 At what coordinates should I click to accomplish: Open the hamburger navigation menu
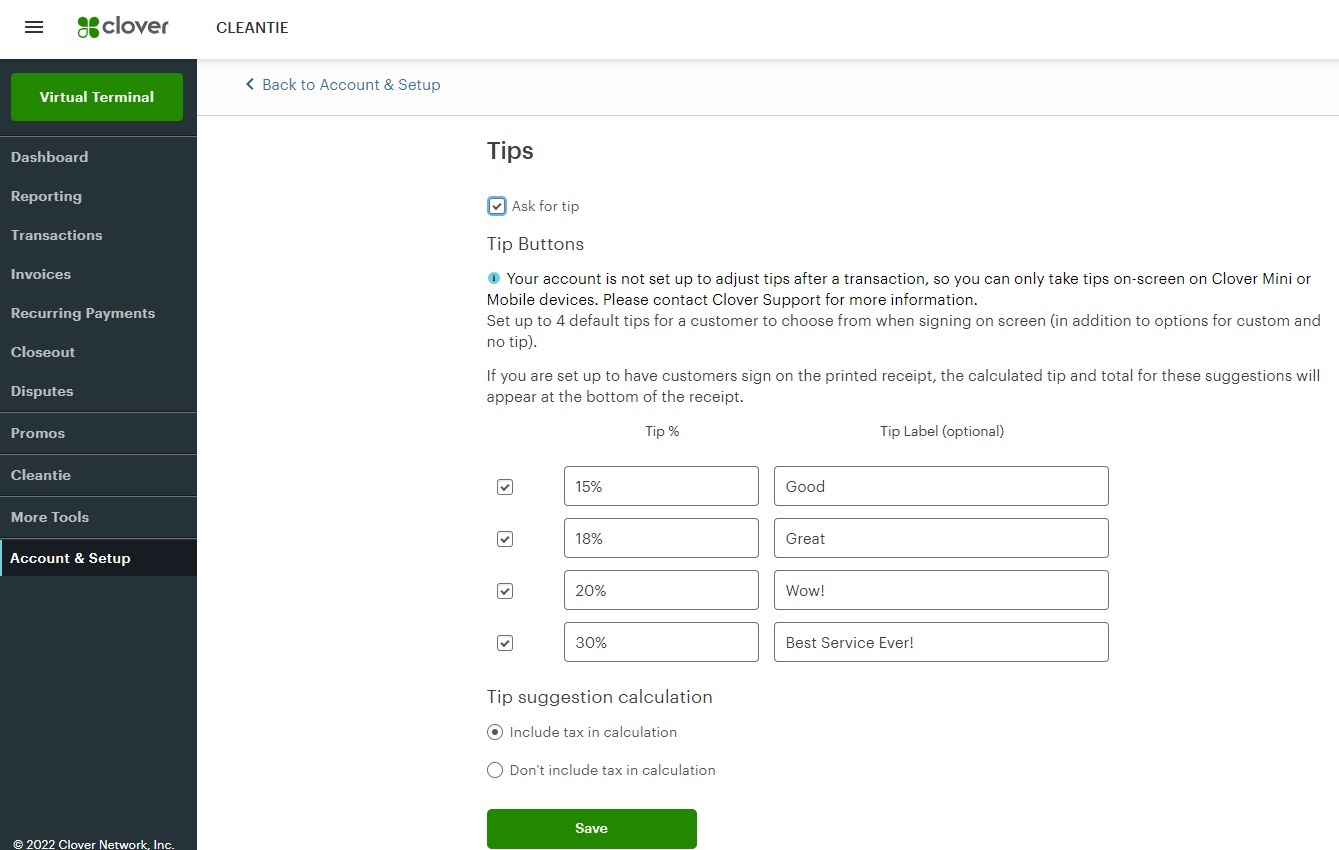pyautogui.click(x=33, y=27)
